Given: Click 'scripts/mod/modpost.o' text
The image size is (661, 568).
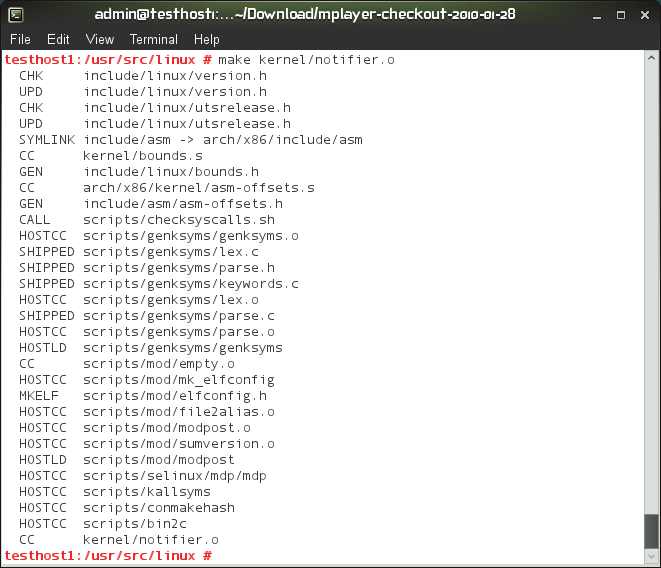Looking at the screenshot, I should pyautogui.click(x=167, y=428).
